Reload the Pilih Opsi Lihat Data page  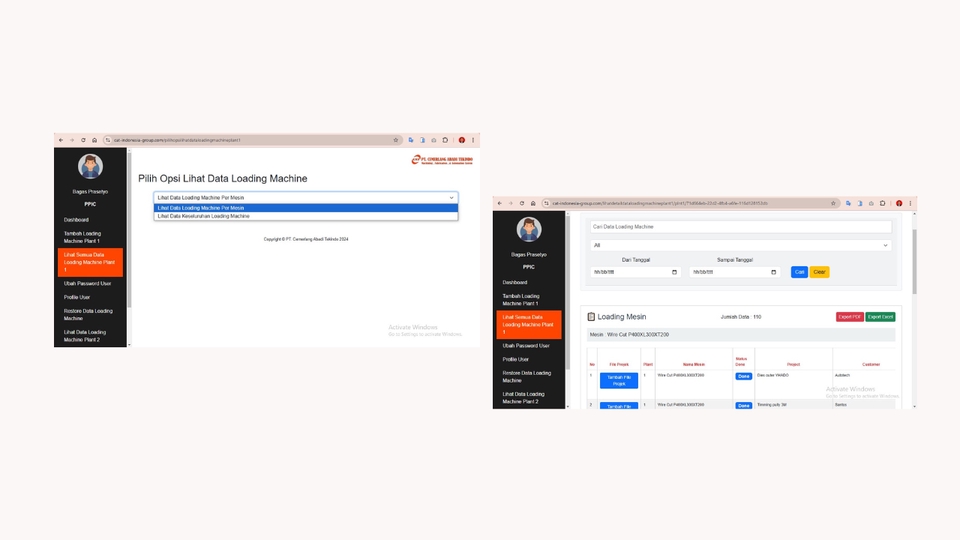[83, 140]
